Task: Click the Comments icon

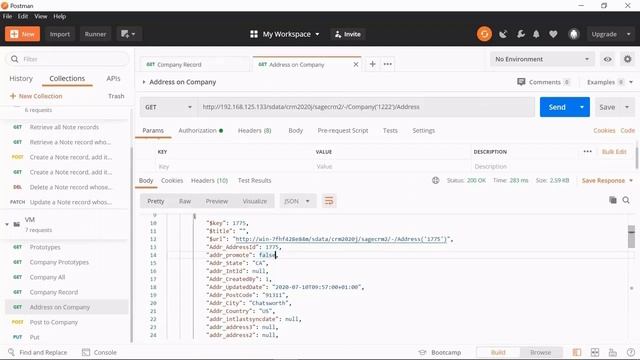Action: click(521, 82)
